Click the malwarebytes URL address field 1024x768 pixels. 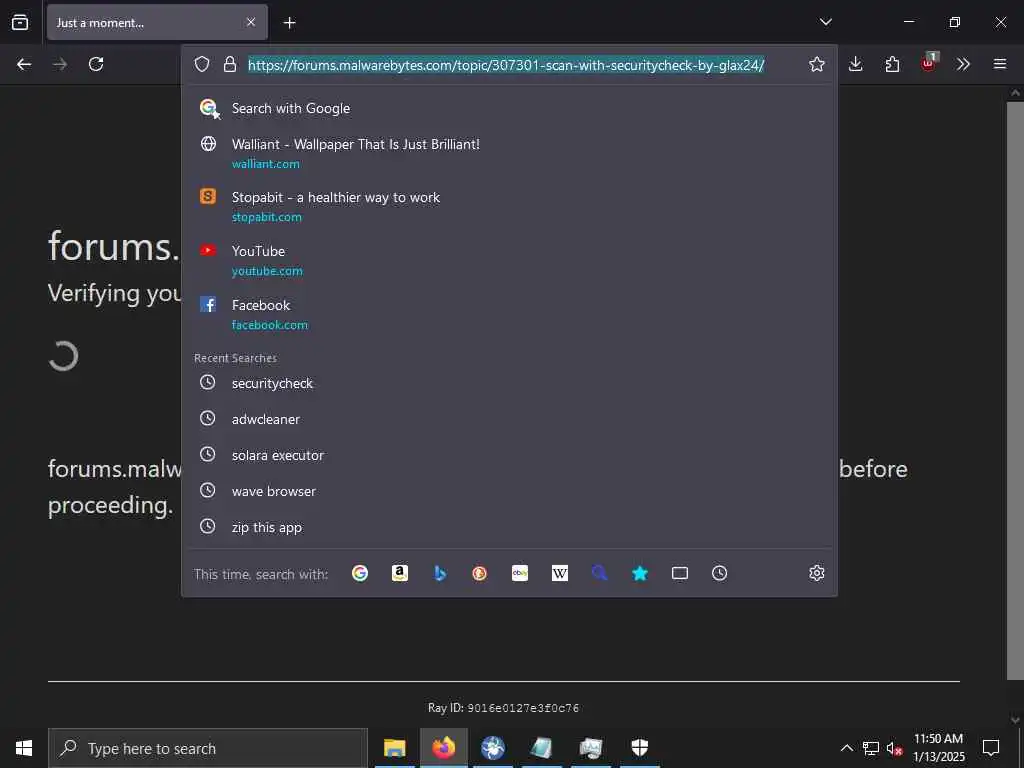point(506,65)
